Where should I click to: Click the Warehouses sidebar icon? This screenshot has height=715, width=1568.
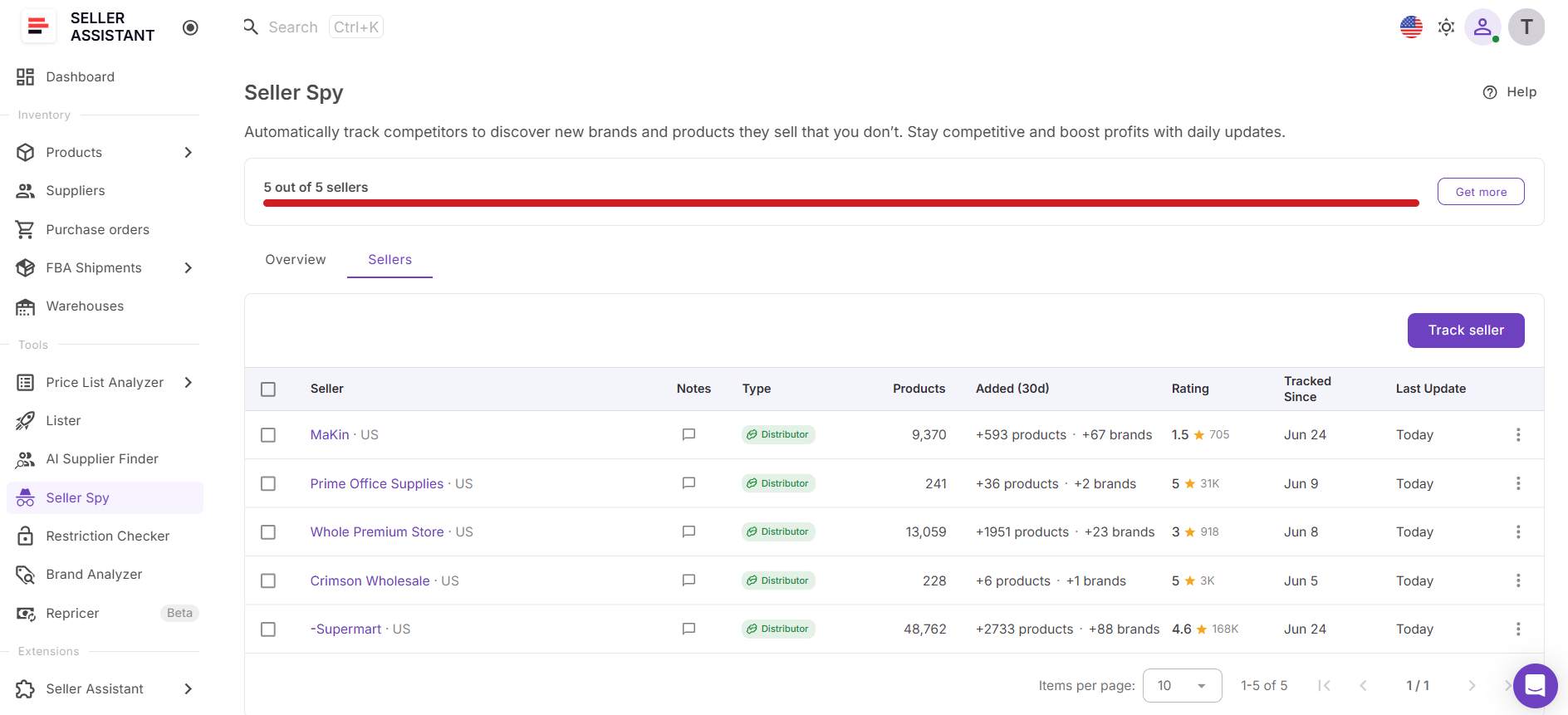click(x=26, y=306)
